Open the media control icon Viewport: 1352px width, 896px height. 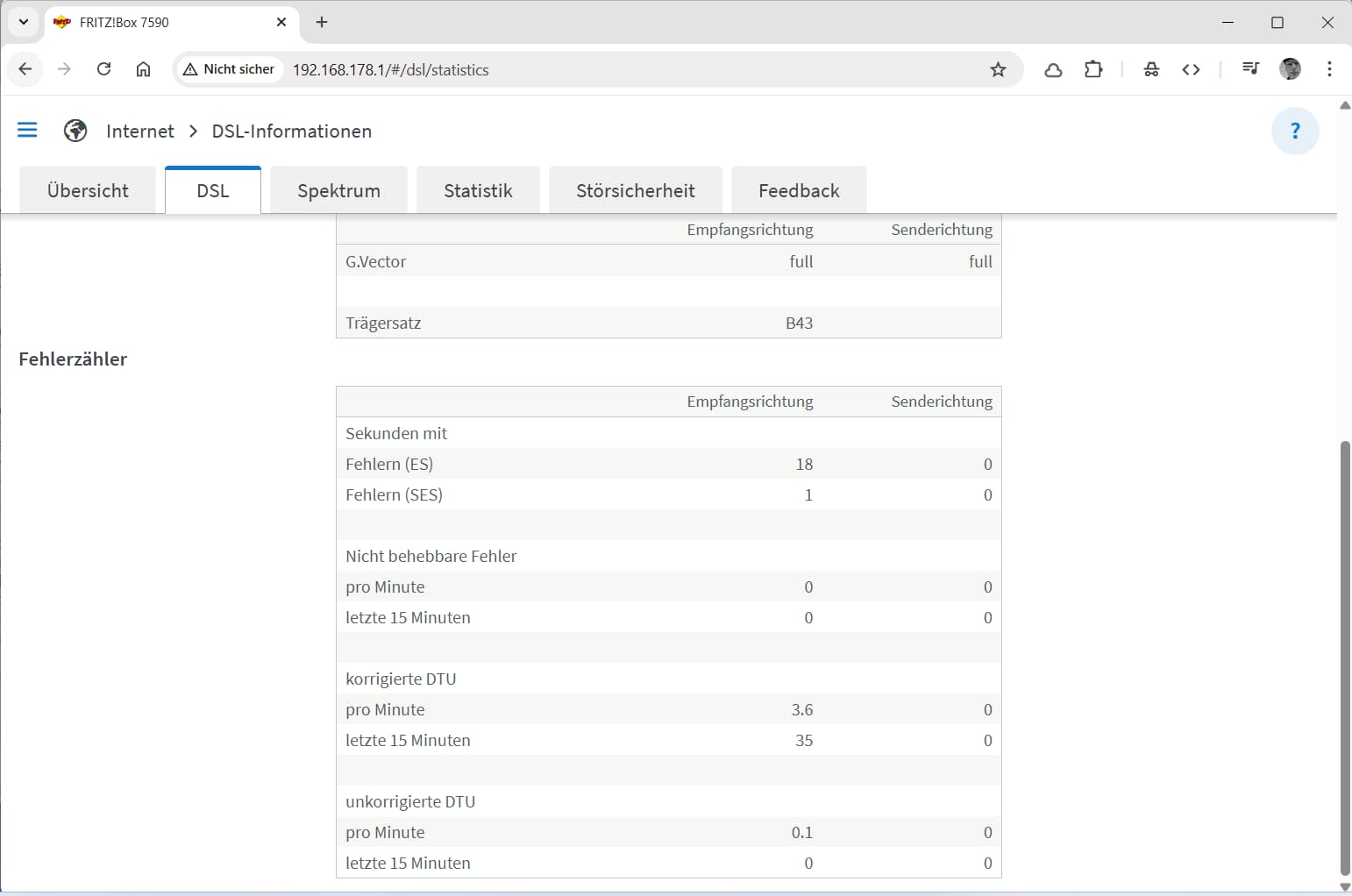pyautogui.click(x=1250, y=69)
